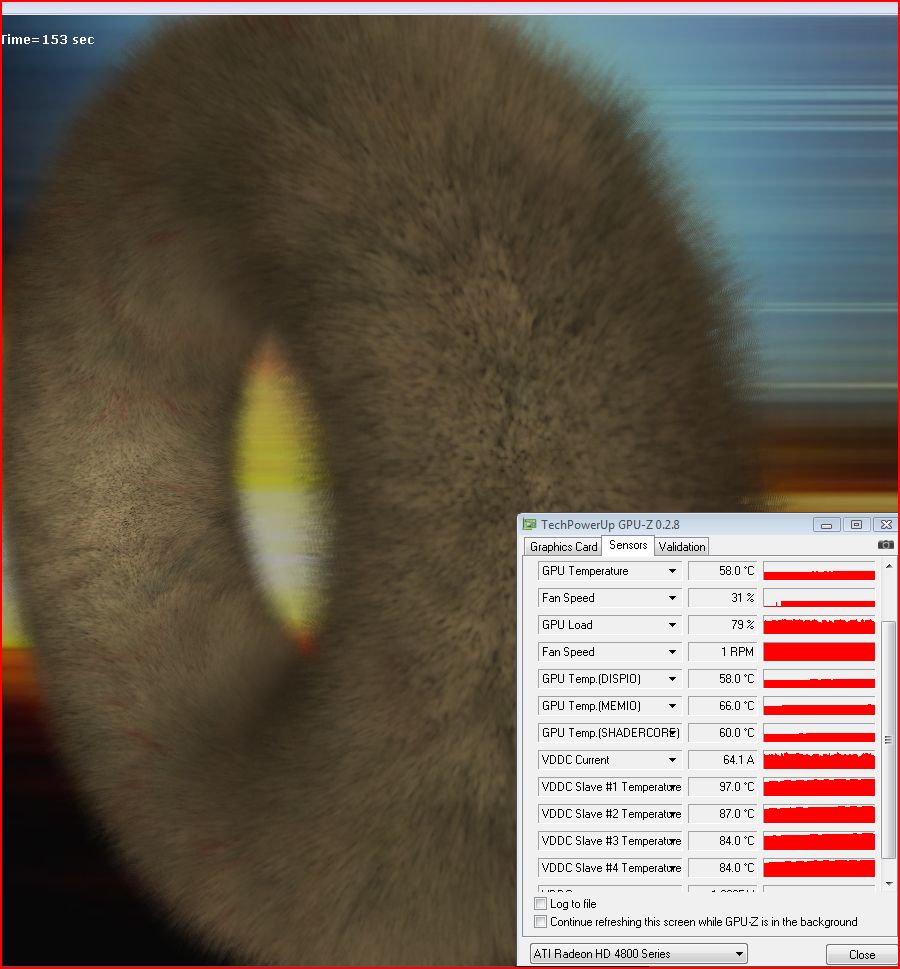Open the GPU Temp.(SHADERCORE) dropdown
The height and width of the screenshot is (969, 900).
tap(673, 733)
